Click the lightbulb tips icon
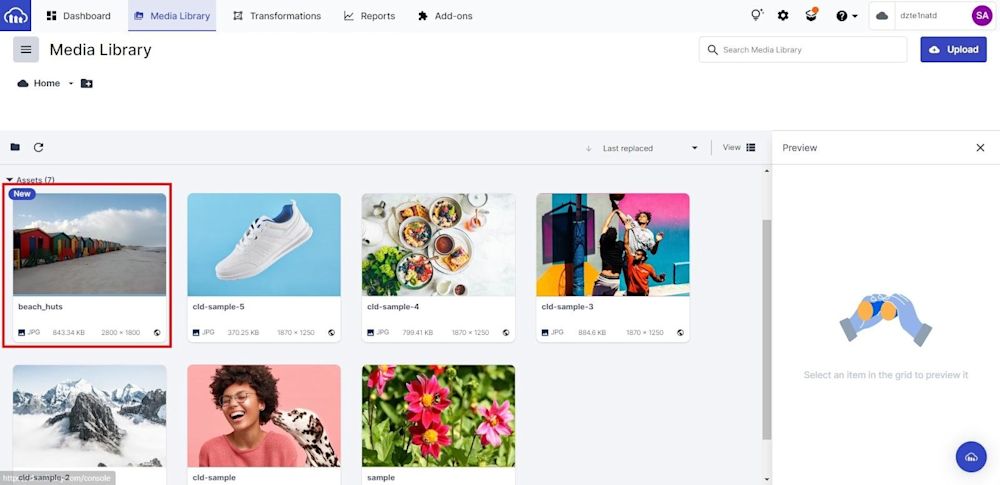Viewport: 1000px width, 485px height. 757,15
